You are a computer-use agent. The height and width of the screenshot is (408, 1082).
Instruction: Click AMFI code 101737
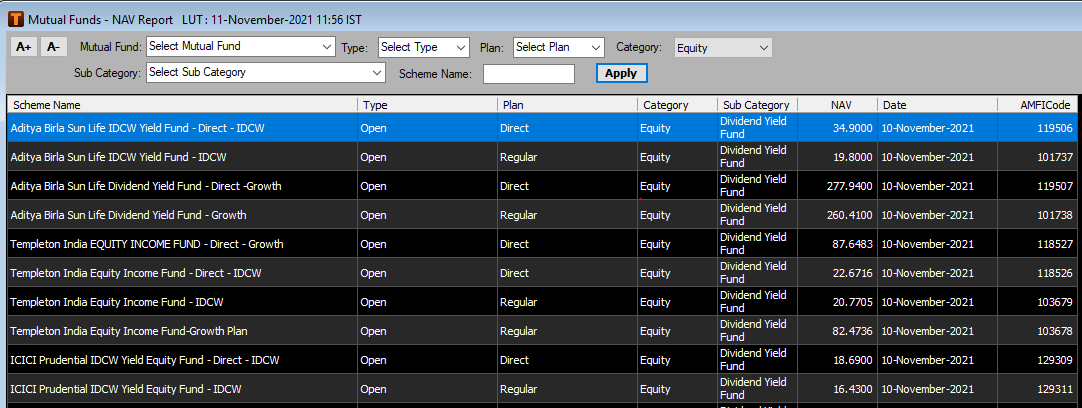(1054, 157)
